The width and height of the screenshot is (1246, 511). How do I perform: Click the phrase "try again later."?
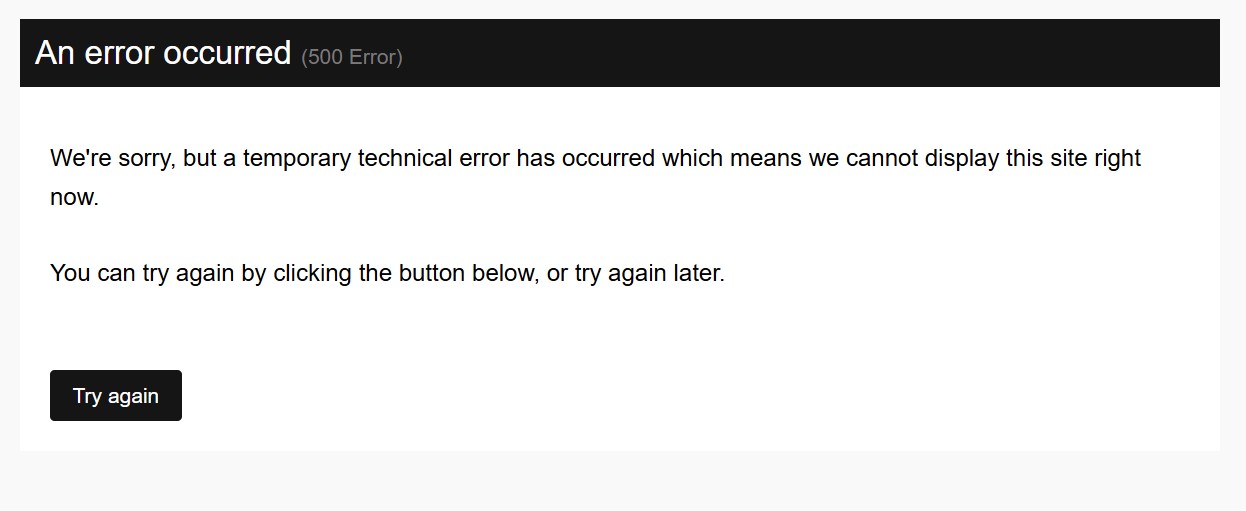(649, 272)
